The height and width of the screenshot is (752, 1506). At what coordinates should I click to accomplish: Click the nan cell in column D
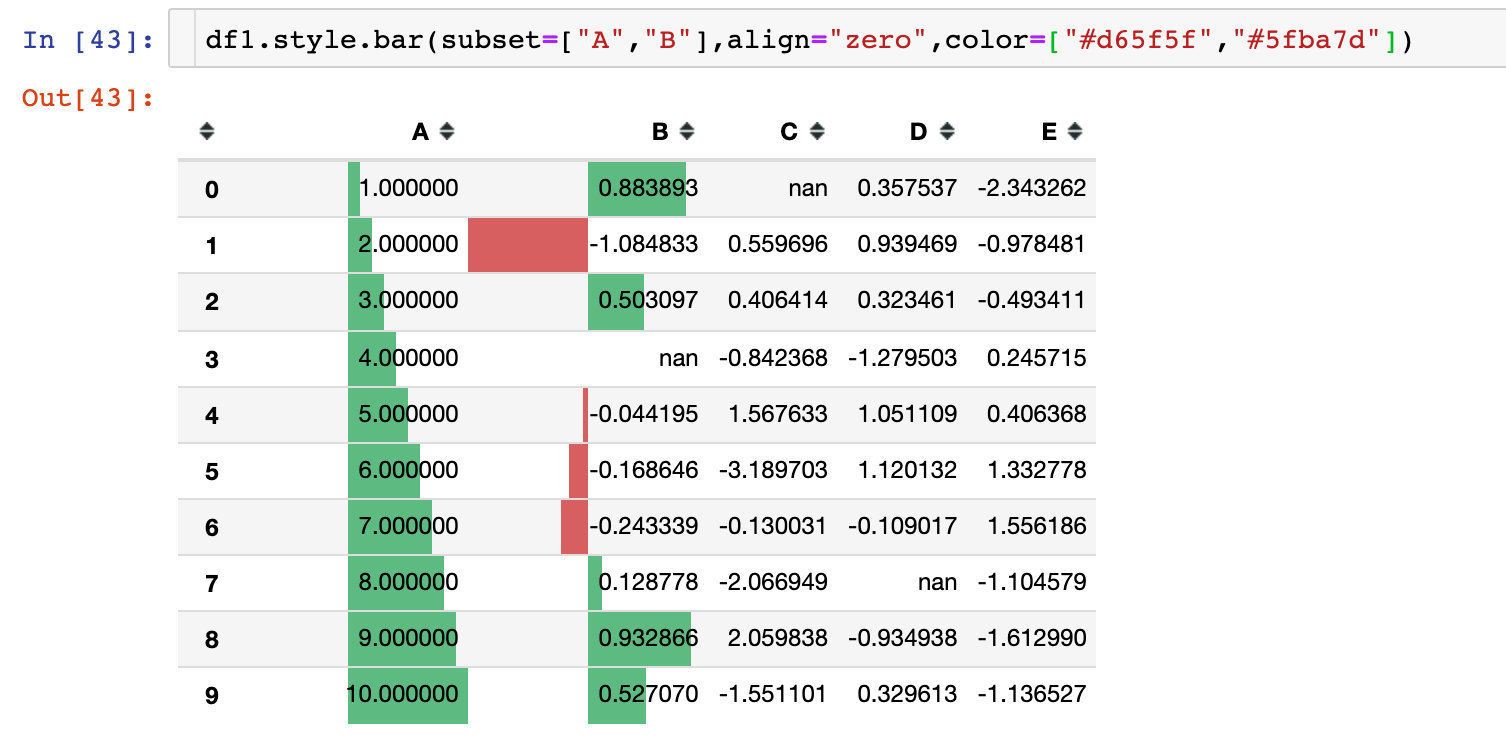[x=938, y=582]
